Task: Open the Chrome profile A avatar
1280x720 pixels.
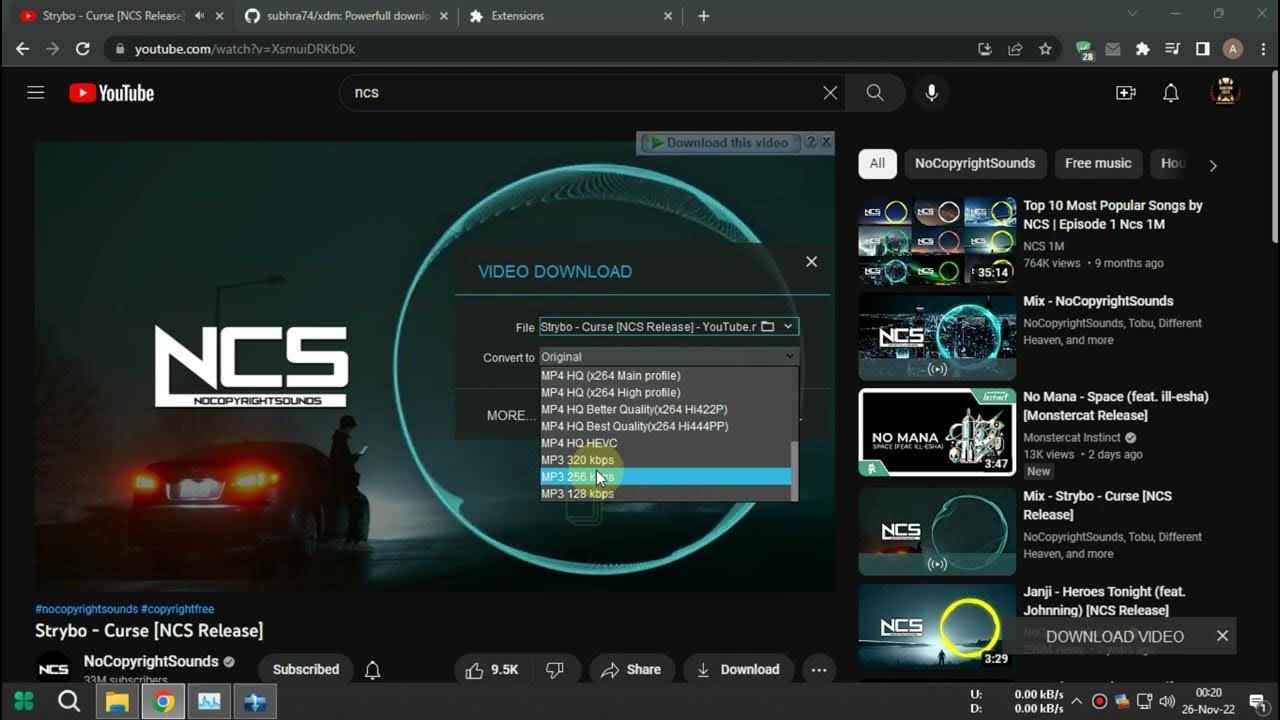Action: coord(1233,49)
